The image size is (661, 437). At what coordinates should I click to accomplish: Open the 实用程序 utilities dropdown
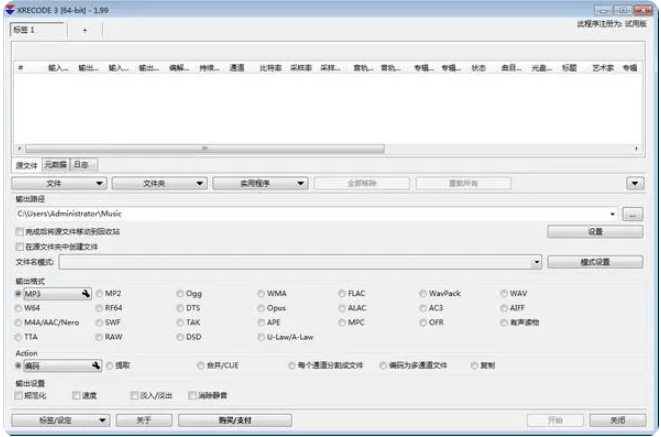pyautogui.click(x=260, y=183)
